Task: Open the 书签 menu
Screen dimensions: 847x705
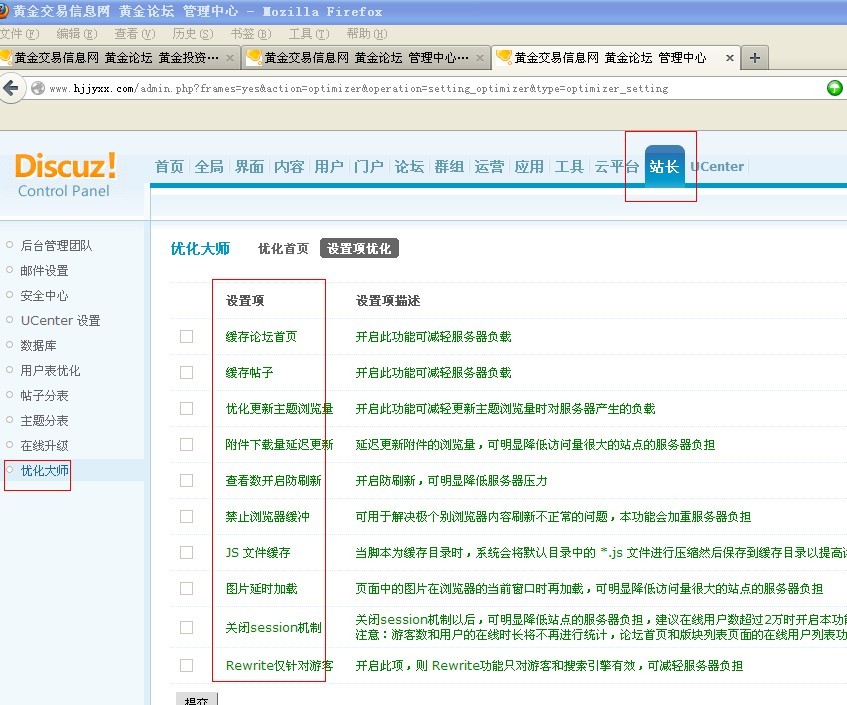Action: point(251,34)
